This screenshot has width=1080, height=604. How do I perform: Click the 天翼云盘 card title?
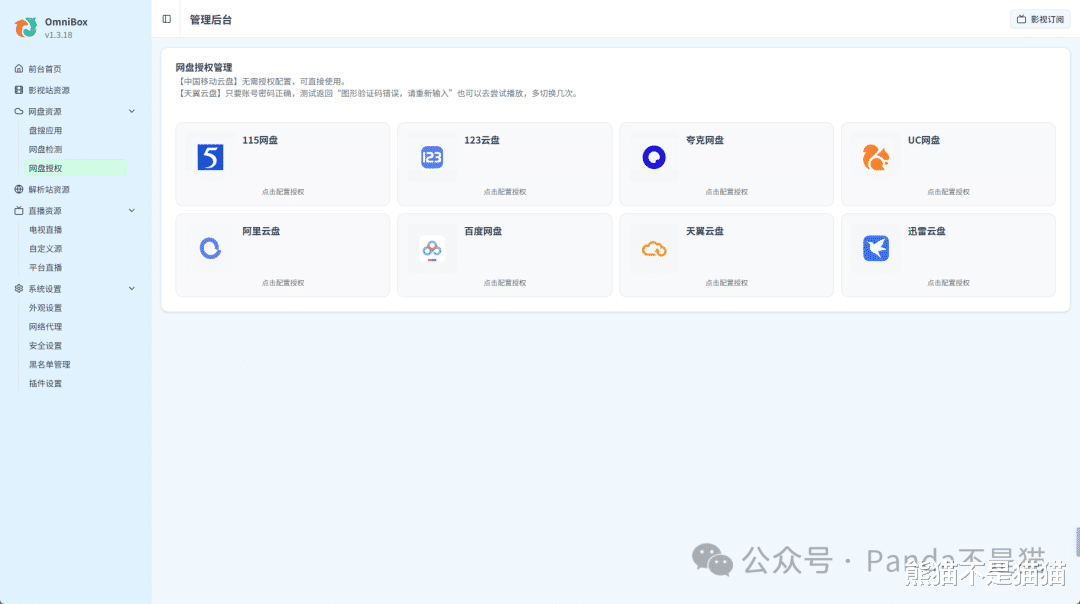(x=705, y=231)
